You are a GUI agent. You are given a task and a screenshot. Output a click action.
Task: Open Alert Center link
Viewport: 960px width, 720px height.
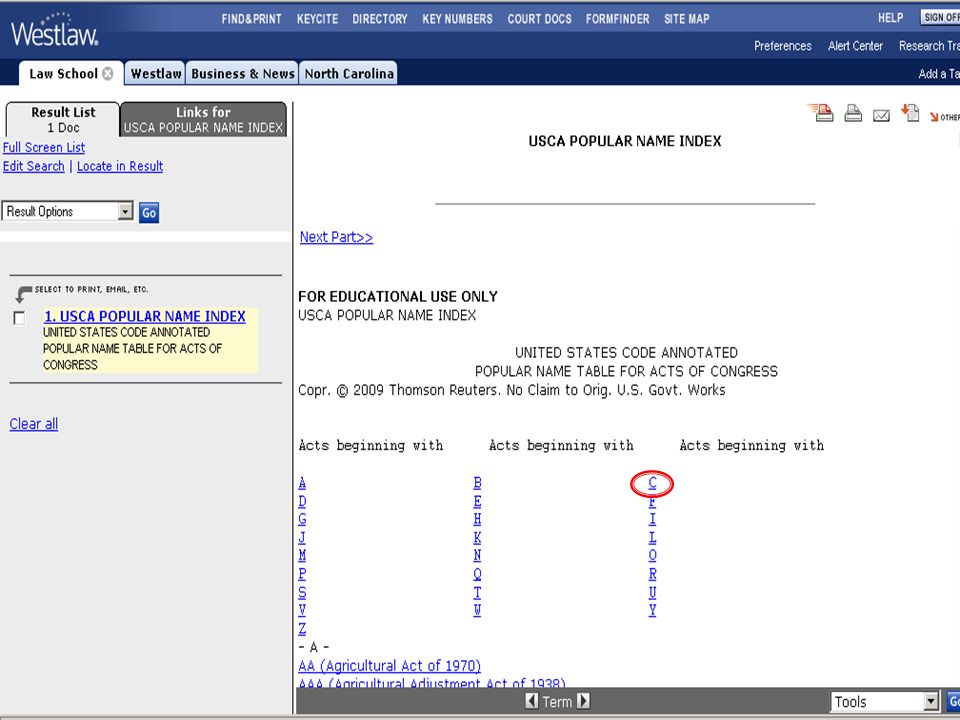(855, 46)
